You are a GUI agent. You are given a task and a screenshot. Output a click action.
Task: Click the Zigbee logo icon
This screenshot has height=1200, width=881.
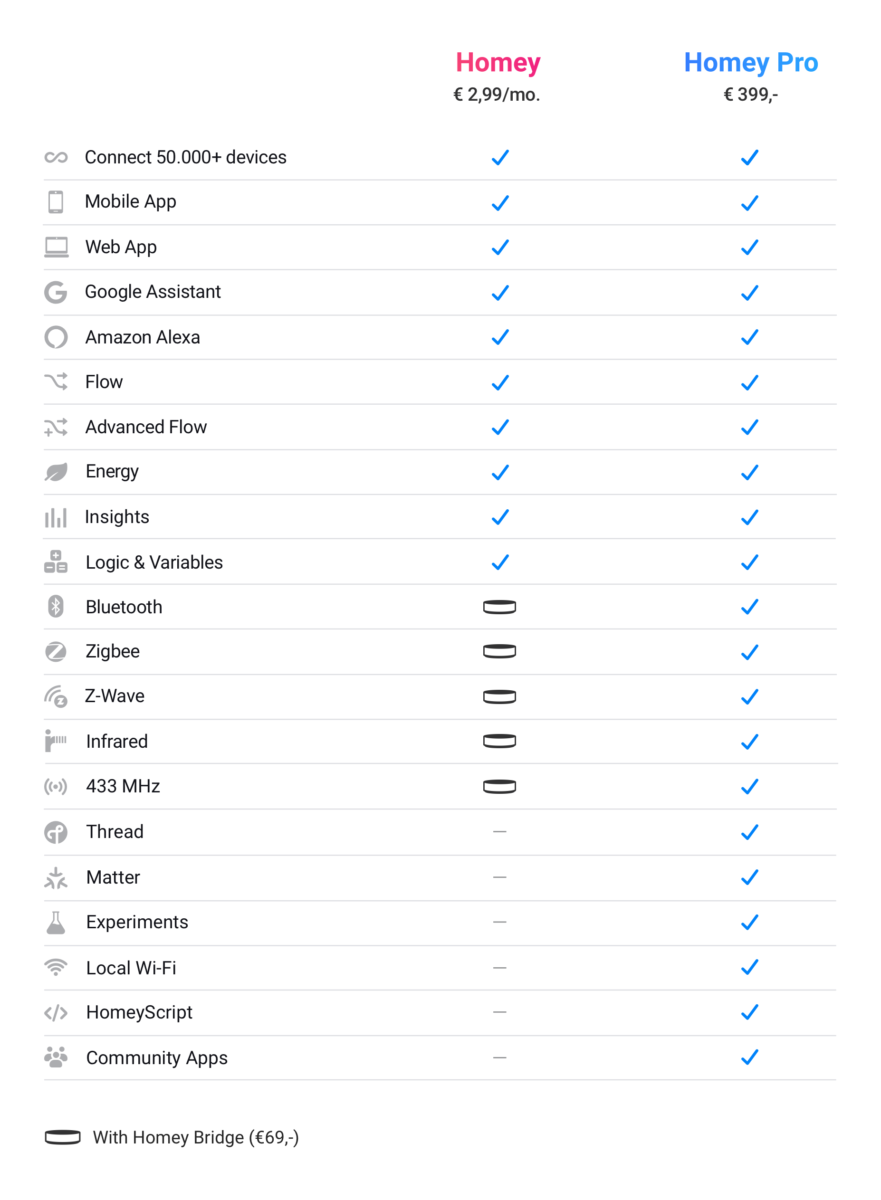point(56,652)
